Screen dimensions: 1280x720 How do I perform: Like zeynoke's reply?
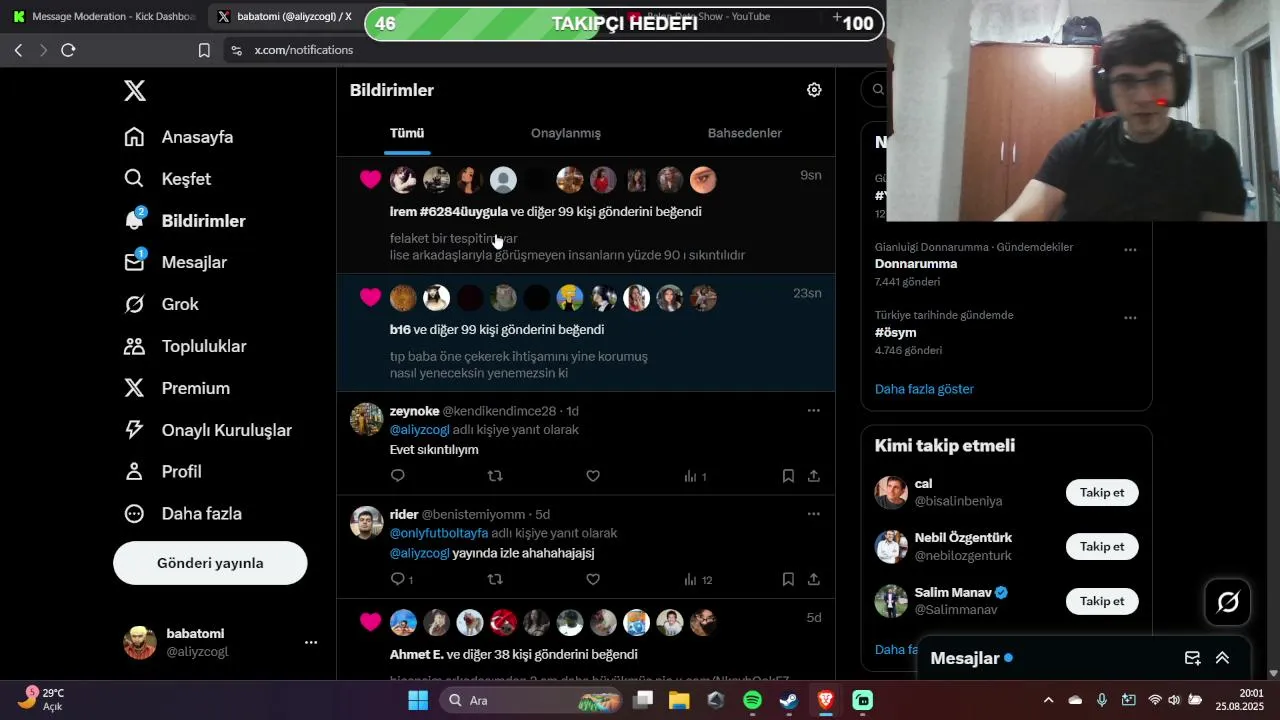click(x=593, y=476)
